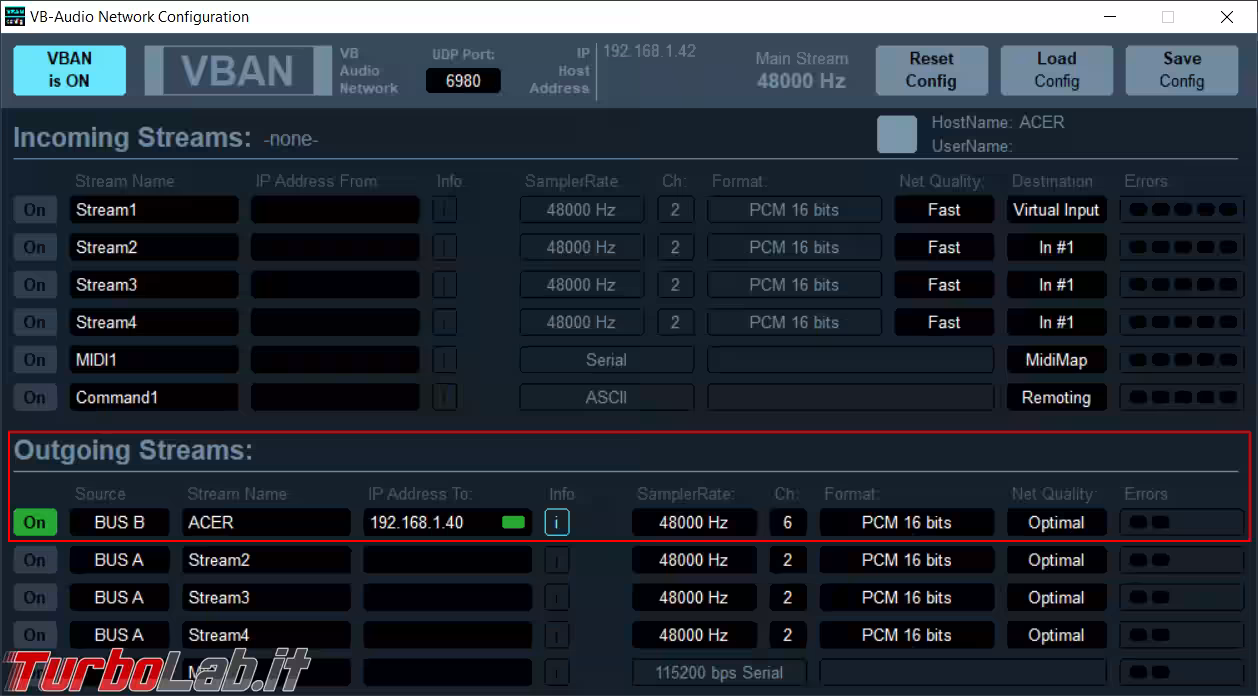Turn off VBAN using the main toggle
Screen dimensions: 1258x696
pos(69,70)
